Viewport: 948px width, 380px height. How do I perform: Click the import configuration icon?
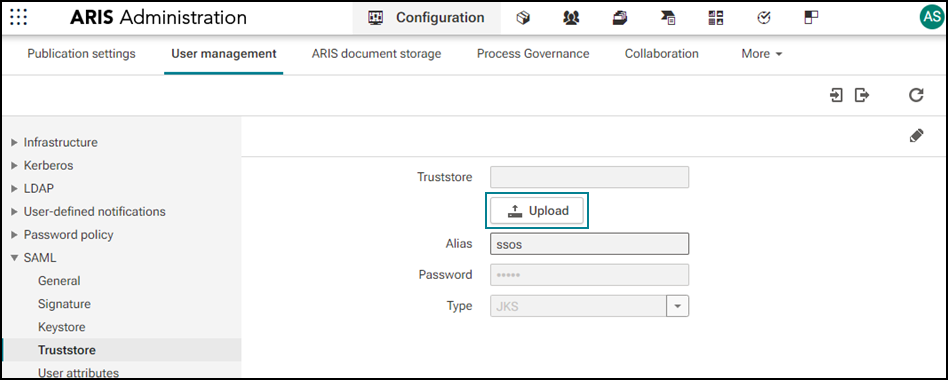pos(836,95)
